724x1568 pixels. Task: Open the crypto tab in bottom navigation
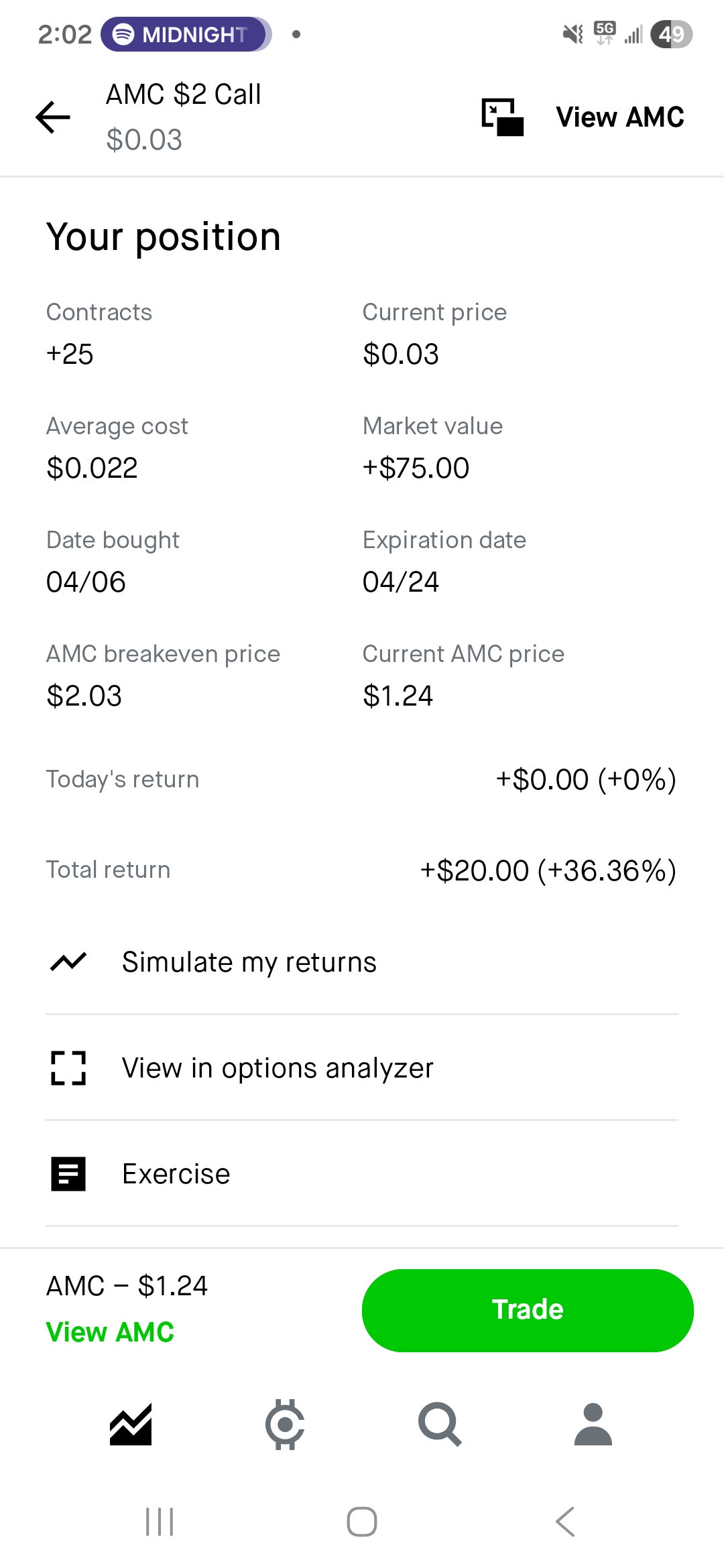pos(285,1424)
